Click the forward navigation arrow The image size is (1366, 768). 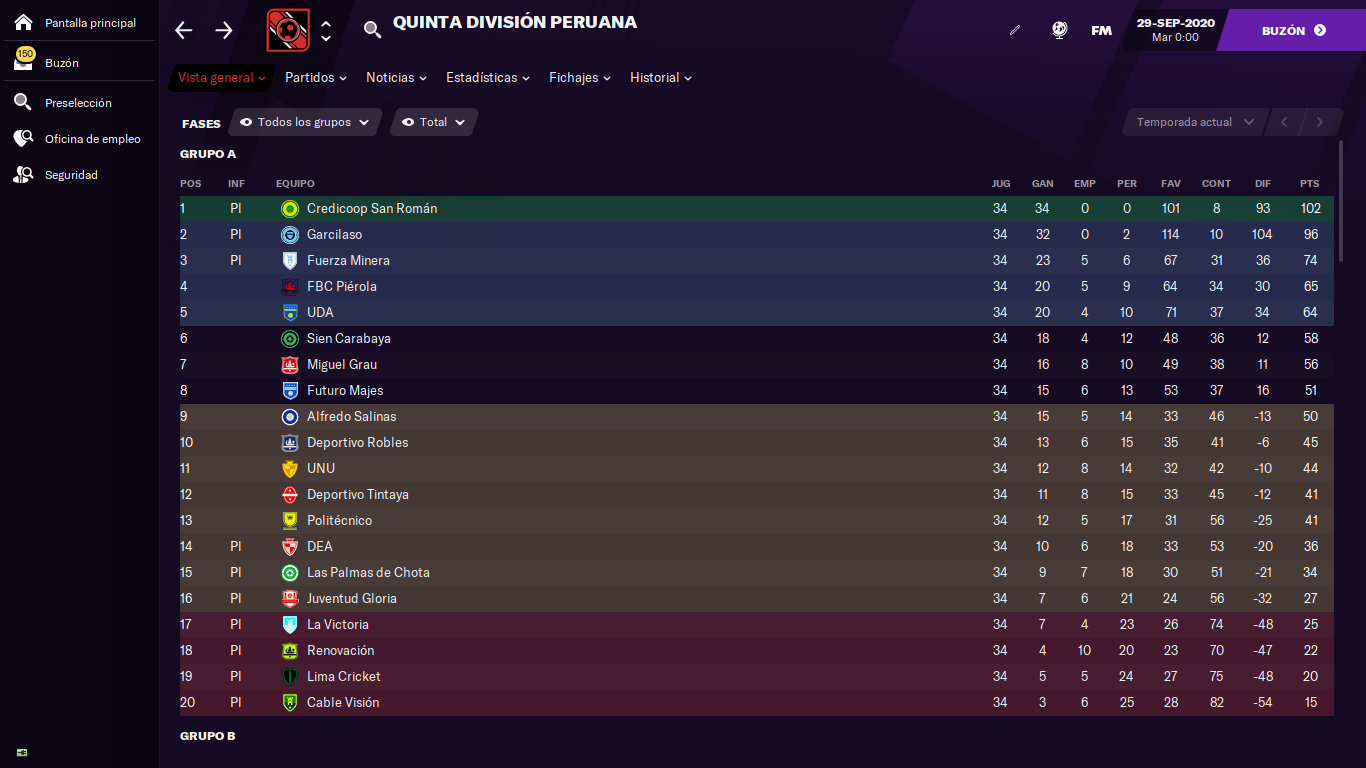pos(224,30)
